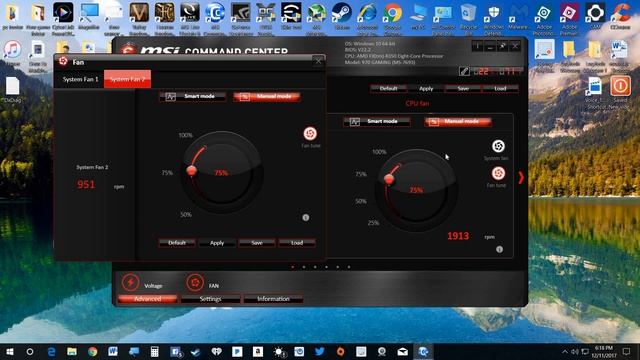
Task: Click Save above the CPU fan panel
Action: 463,88
